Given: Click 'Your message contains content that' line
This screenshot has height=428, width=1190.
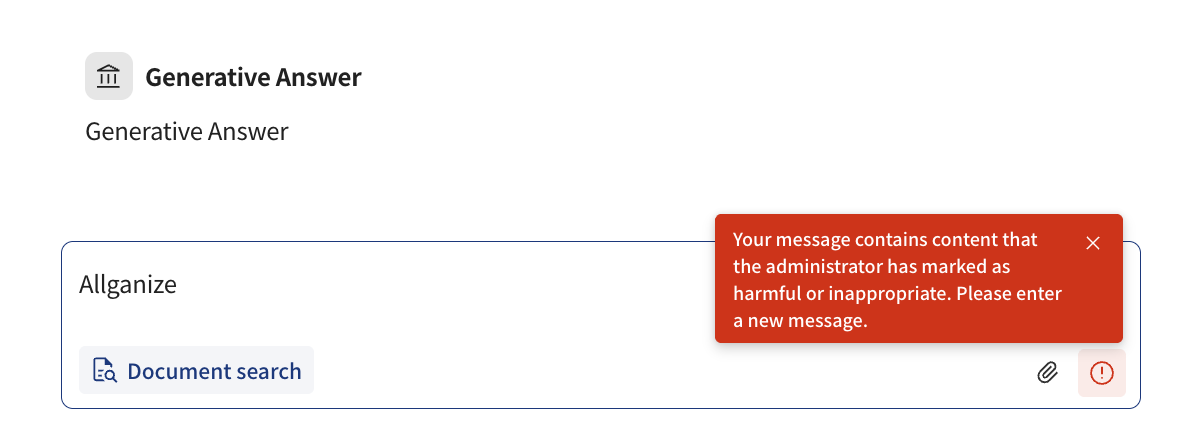Looking at the screenshot, I should click(x=885, y=240).
